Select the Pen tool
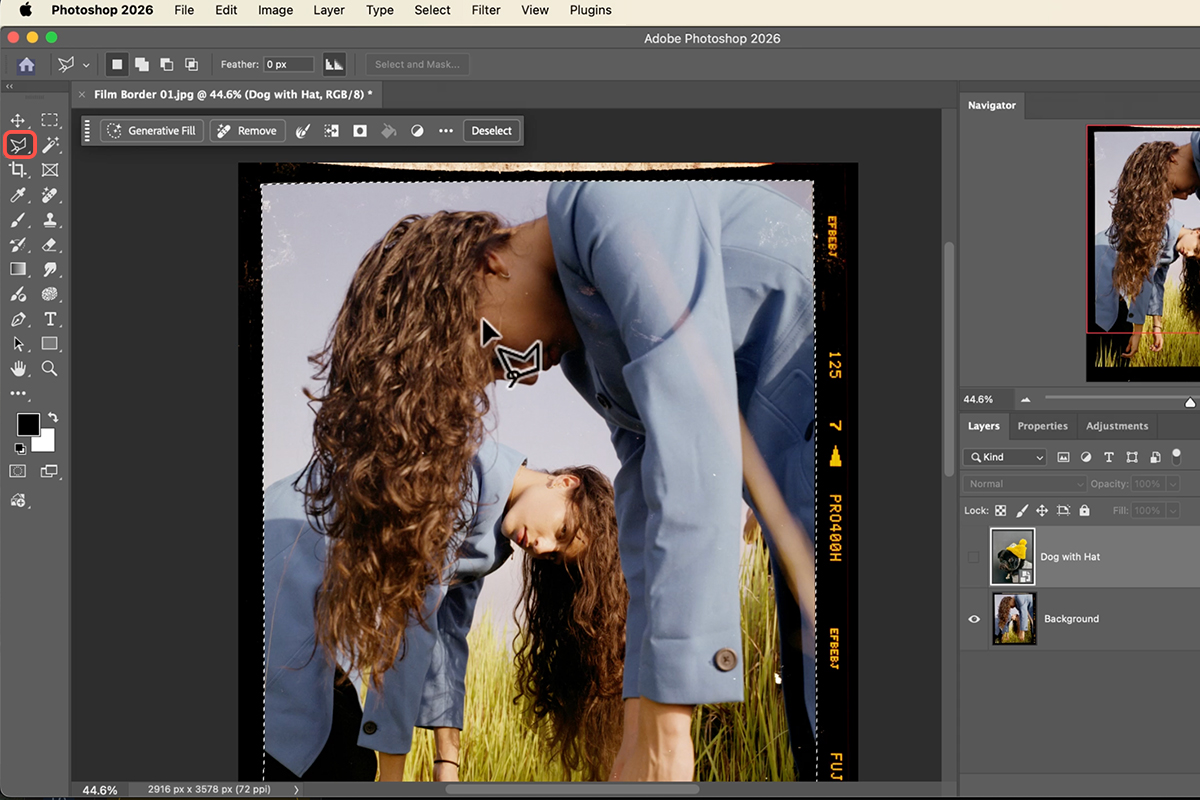 tap(18, 320)
